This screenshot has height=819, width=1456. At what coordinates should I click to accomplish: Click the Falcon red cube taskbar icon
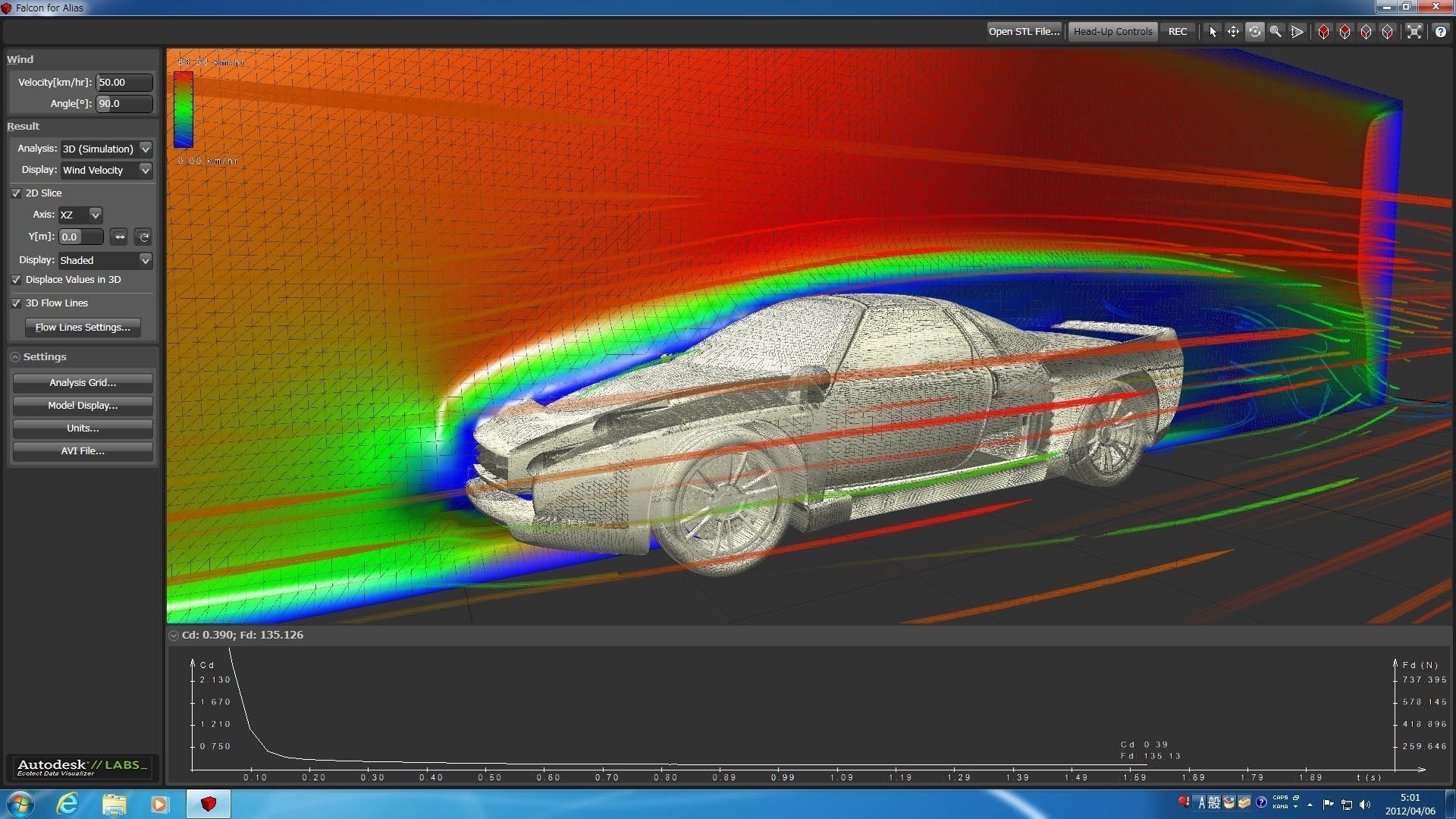(x=209, y=804)
